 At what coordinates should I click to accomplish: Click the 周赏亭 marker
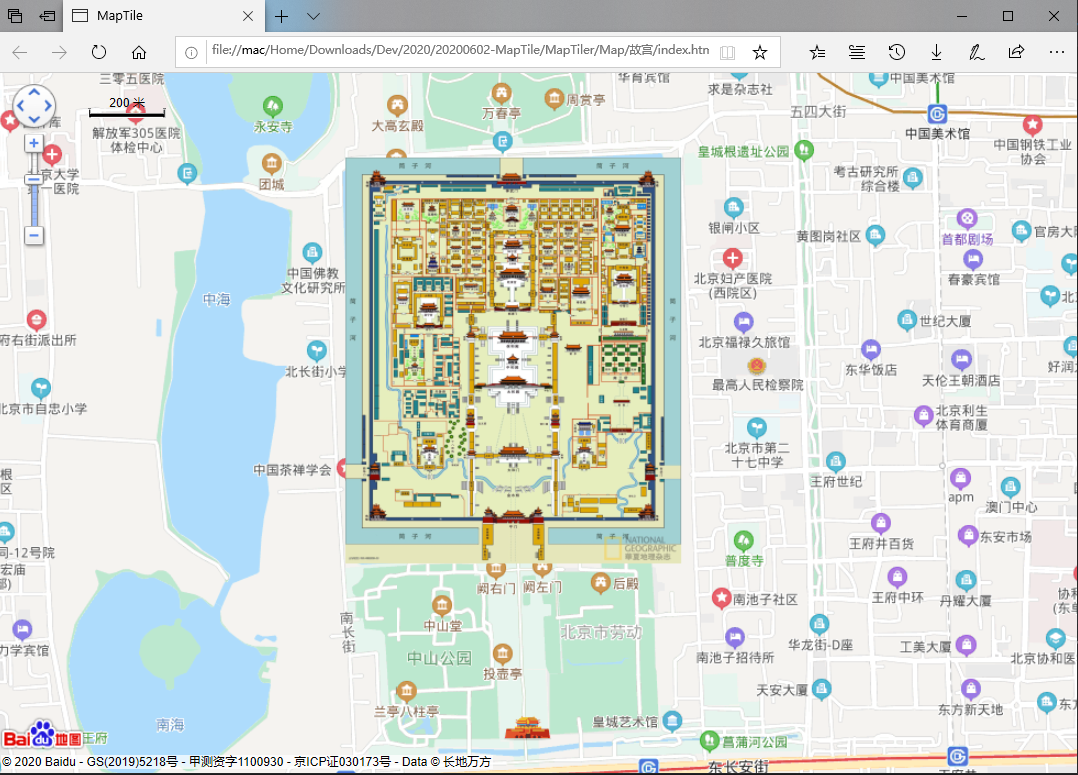554,99
